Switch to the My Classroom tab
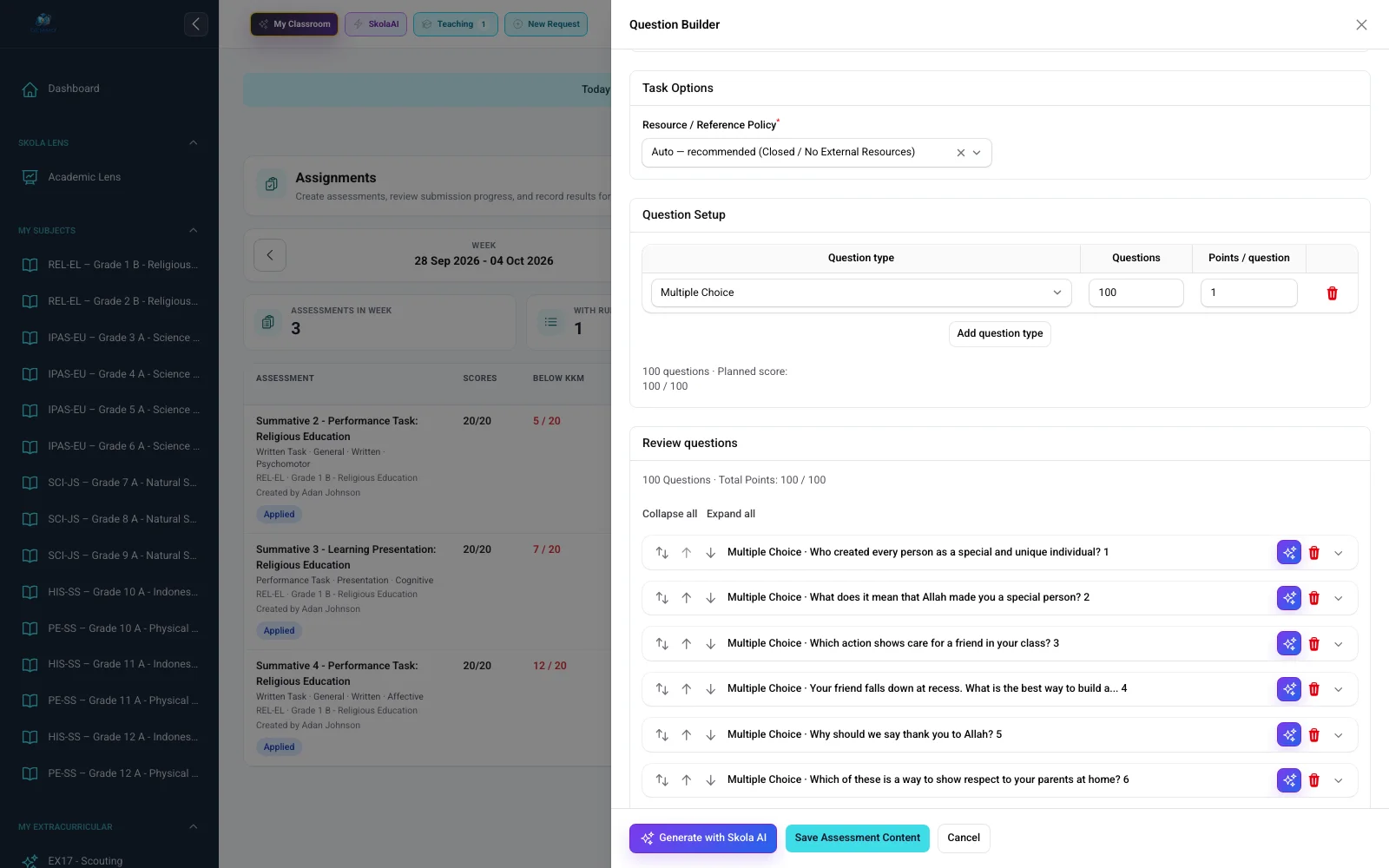The height and width of the screenshot is (868, 1389). [294, 24]
